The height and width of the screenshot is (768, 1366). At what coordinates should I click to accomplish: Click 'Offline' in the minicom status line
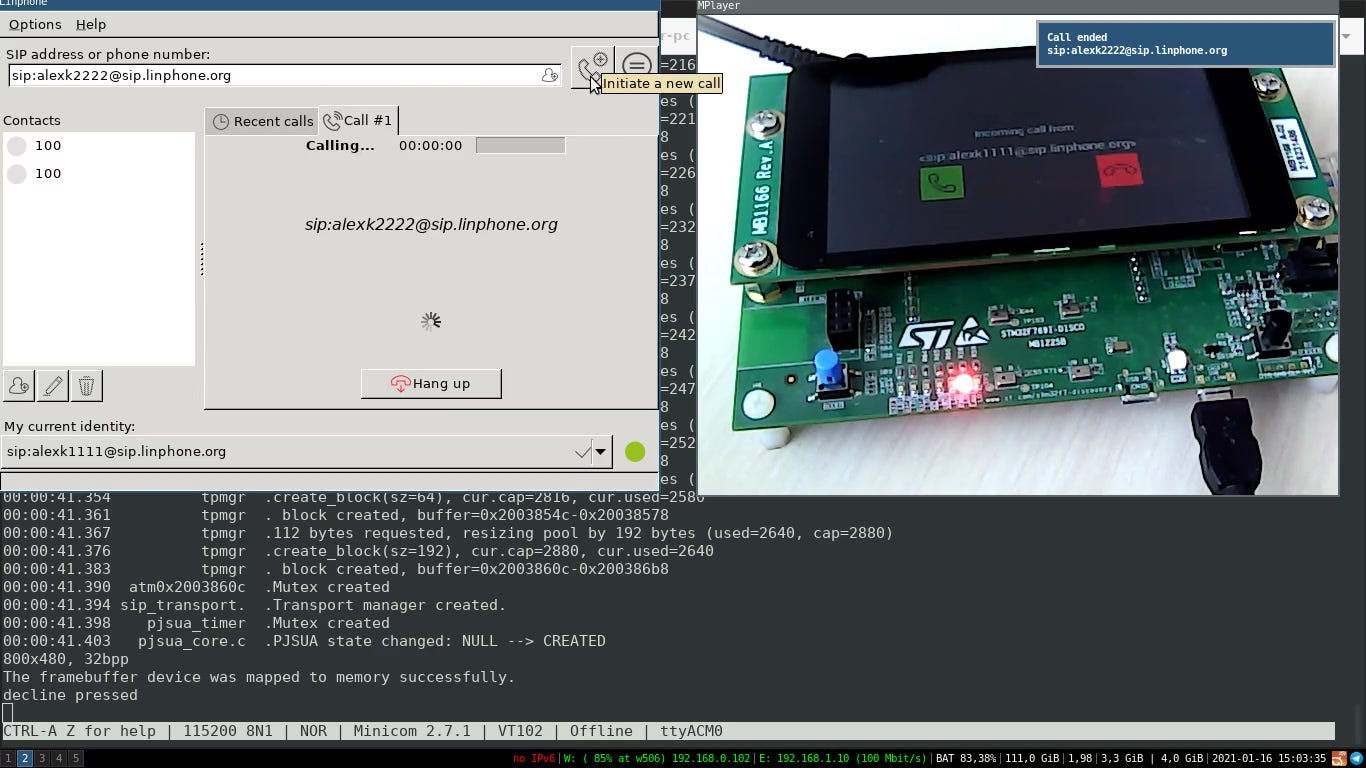click(x=601, y=731)
